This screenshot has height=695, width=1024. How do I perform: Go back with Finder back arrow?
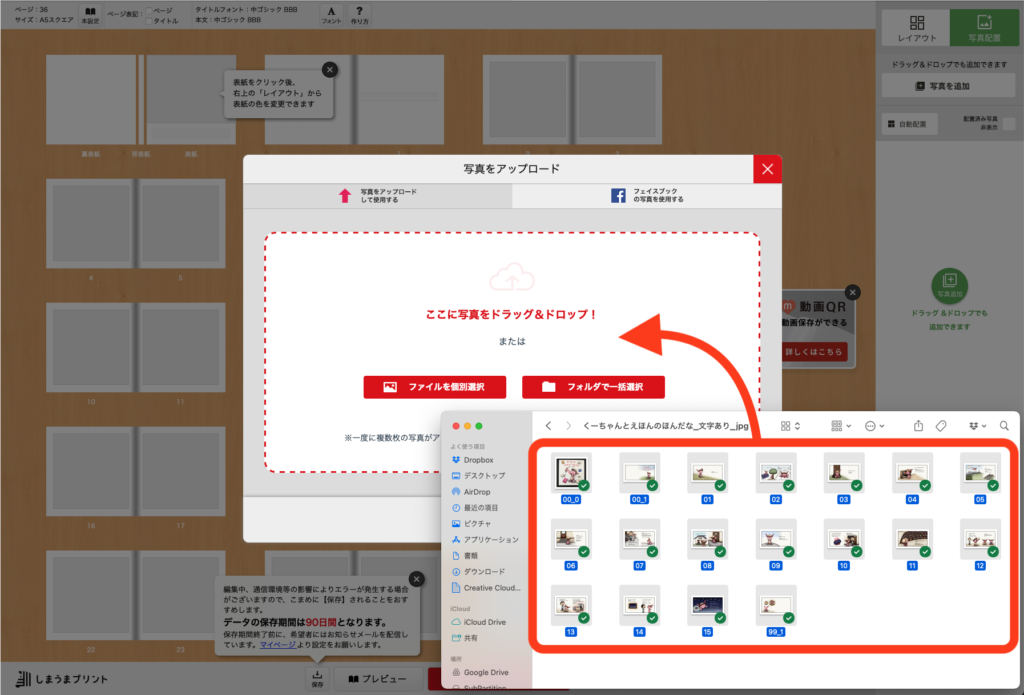548,426
